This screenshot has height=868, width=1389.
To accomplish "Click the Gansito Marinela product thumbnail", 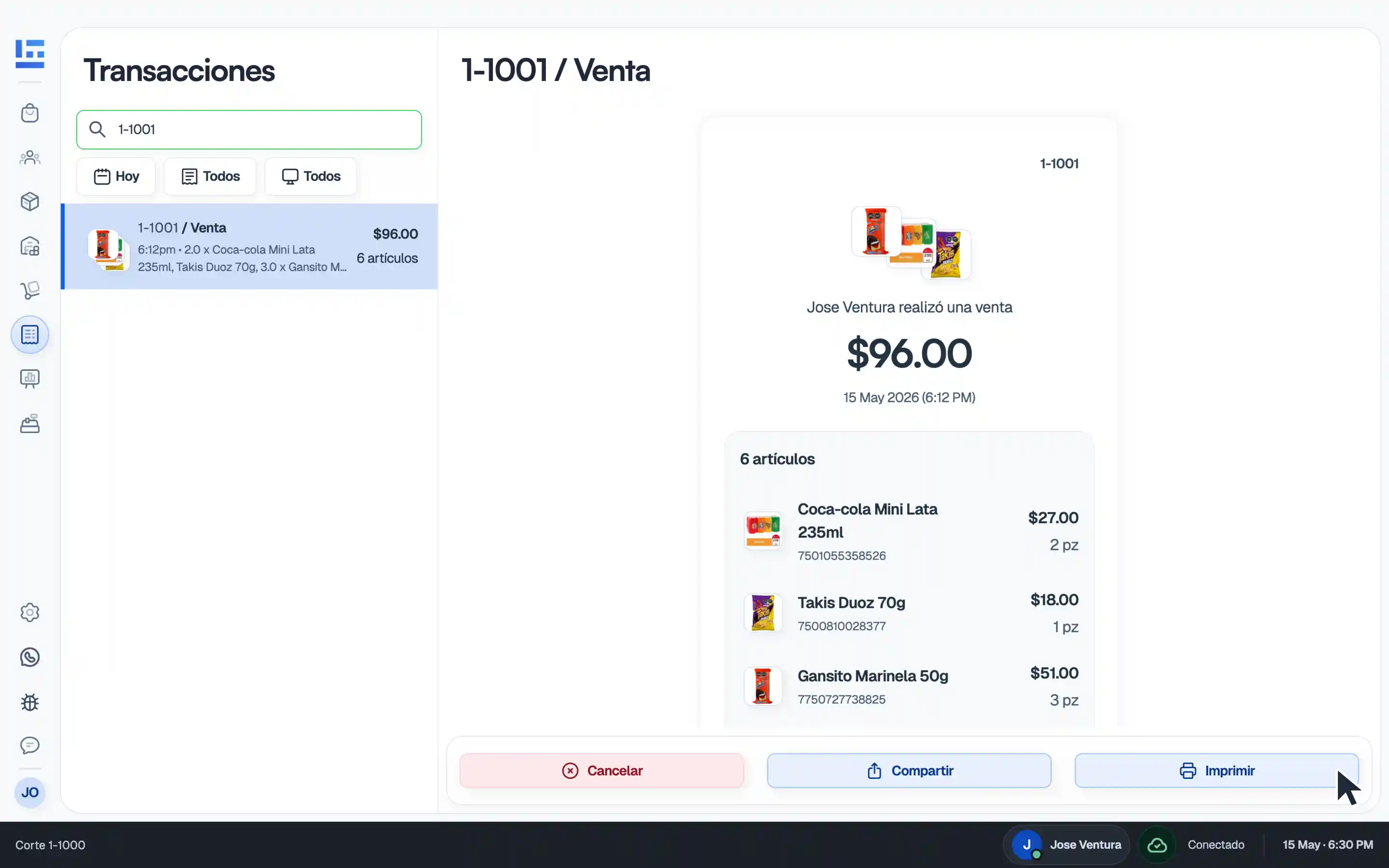I will tap(763, 686).
